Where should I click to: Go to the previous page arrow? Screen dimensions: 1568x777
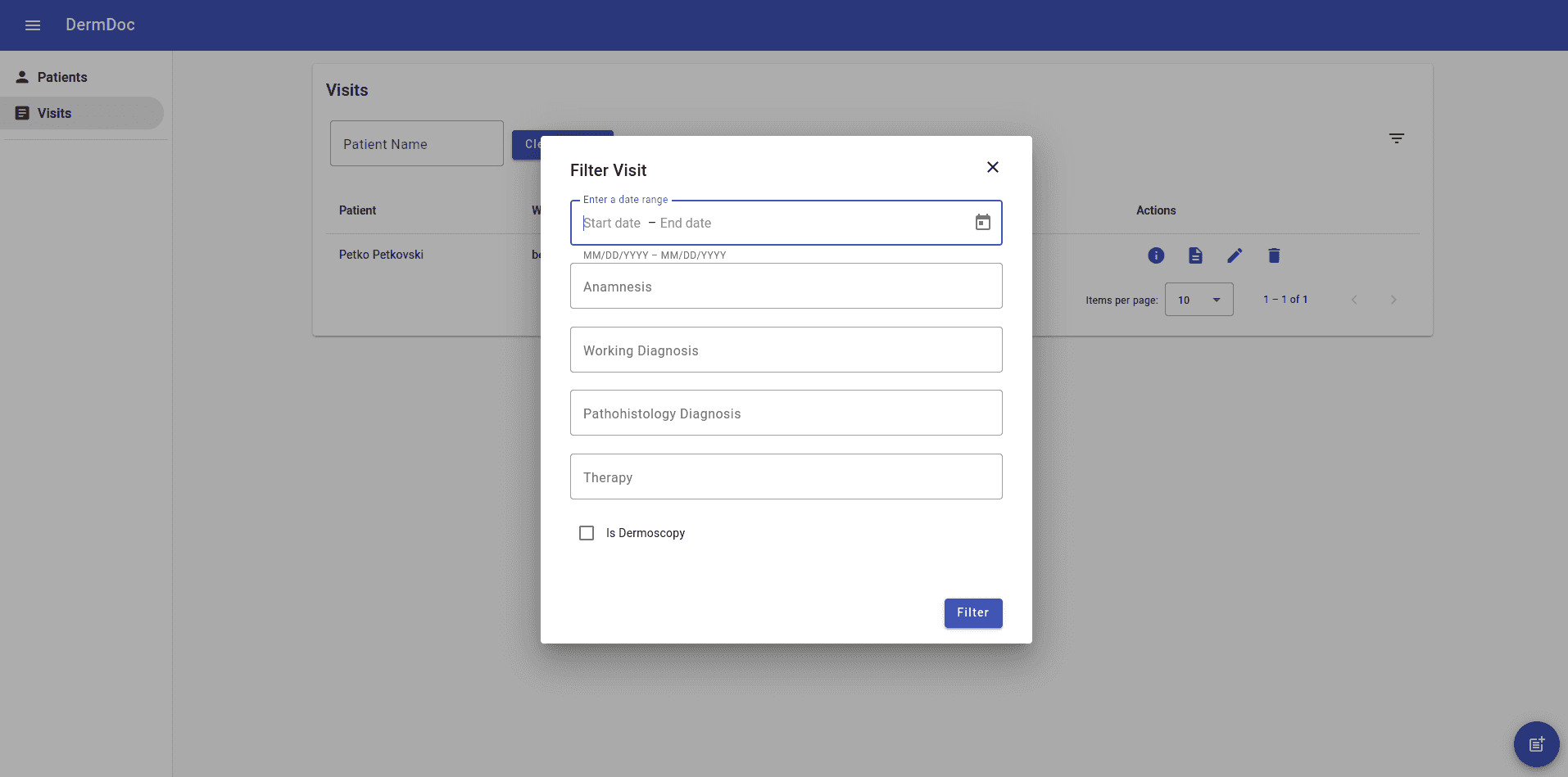(1354, 300)
